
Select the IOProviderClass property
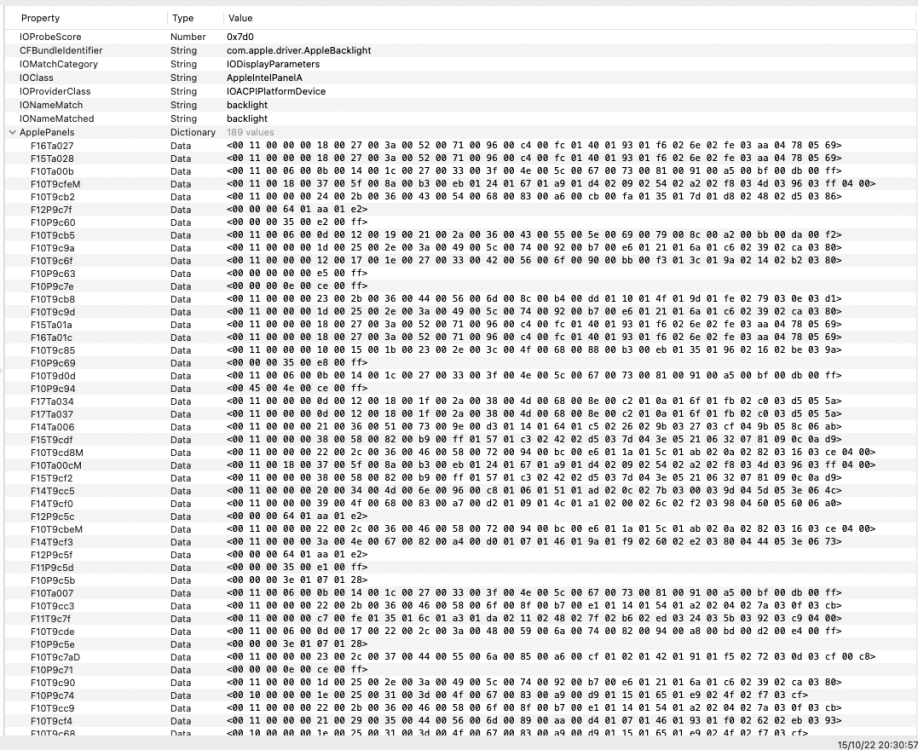click(55, 91)
